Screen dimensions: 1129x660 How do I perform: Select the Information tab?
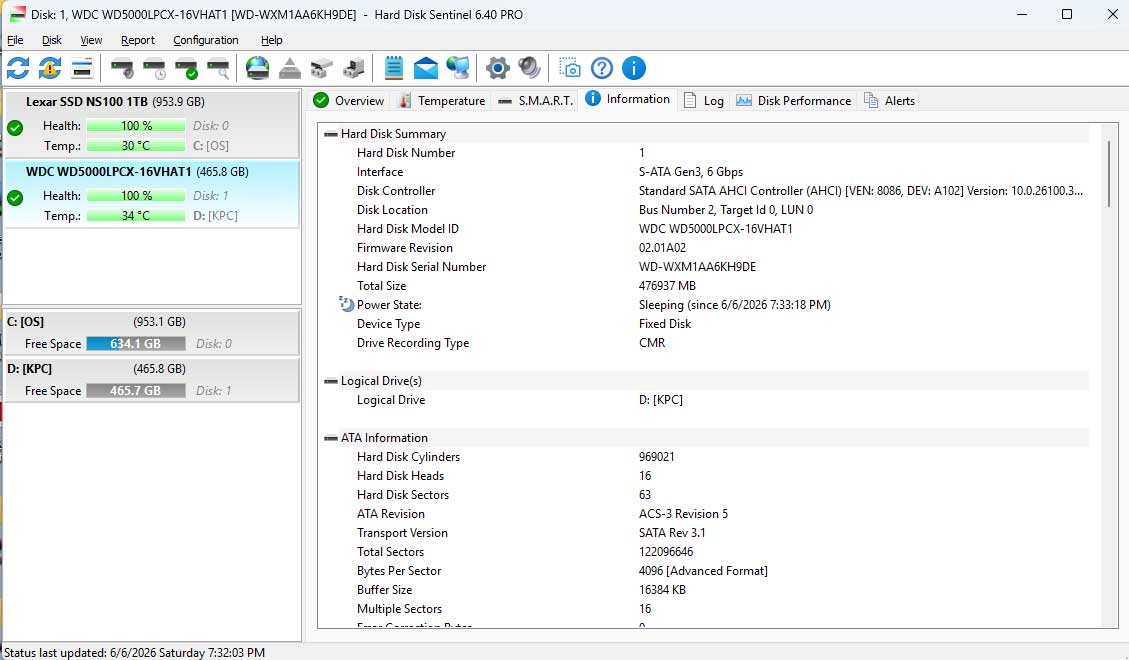(x=628, y=99)
